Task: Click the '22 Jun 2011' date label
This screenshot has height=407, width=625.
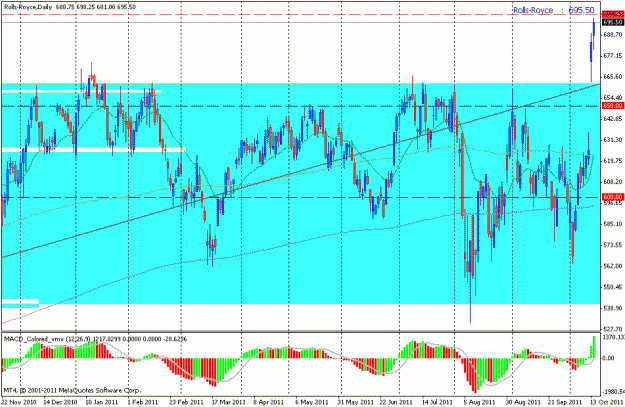Action: click(x=396, y=402)
